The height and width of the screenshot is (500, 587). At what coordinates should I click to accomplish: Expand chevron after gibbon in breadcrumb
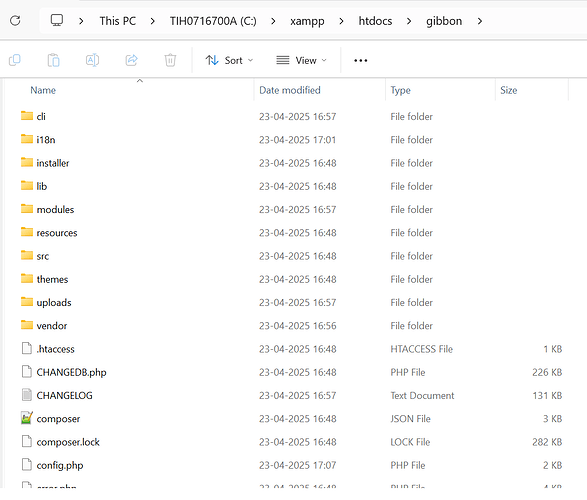(480, 21)
